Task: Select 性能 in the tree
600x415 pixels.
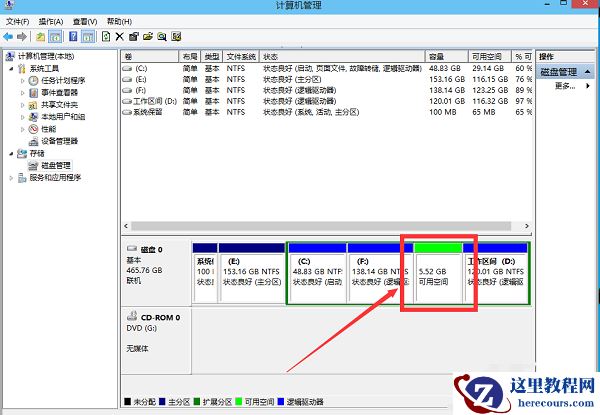Action: pos(49,129)
